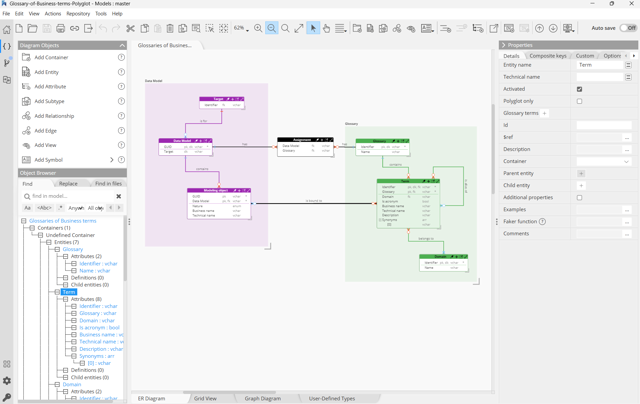Cut selection with scissors icon
This screenshot has width=640, height=404.
(130, 28)
